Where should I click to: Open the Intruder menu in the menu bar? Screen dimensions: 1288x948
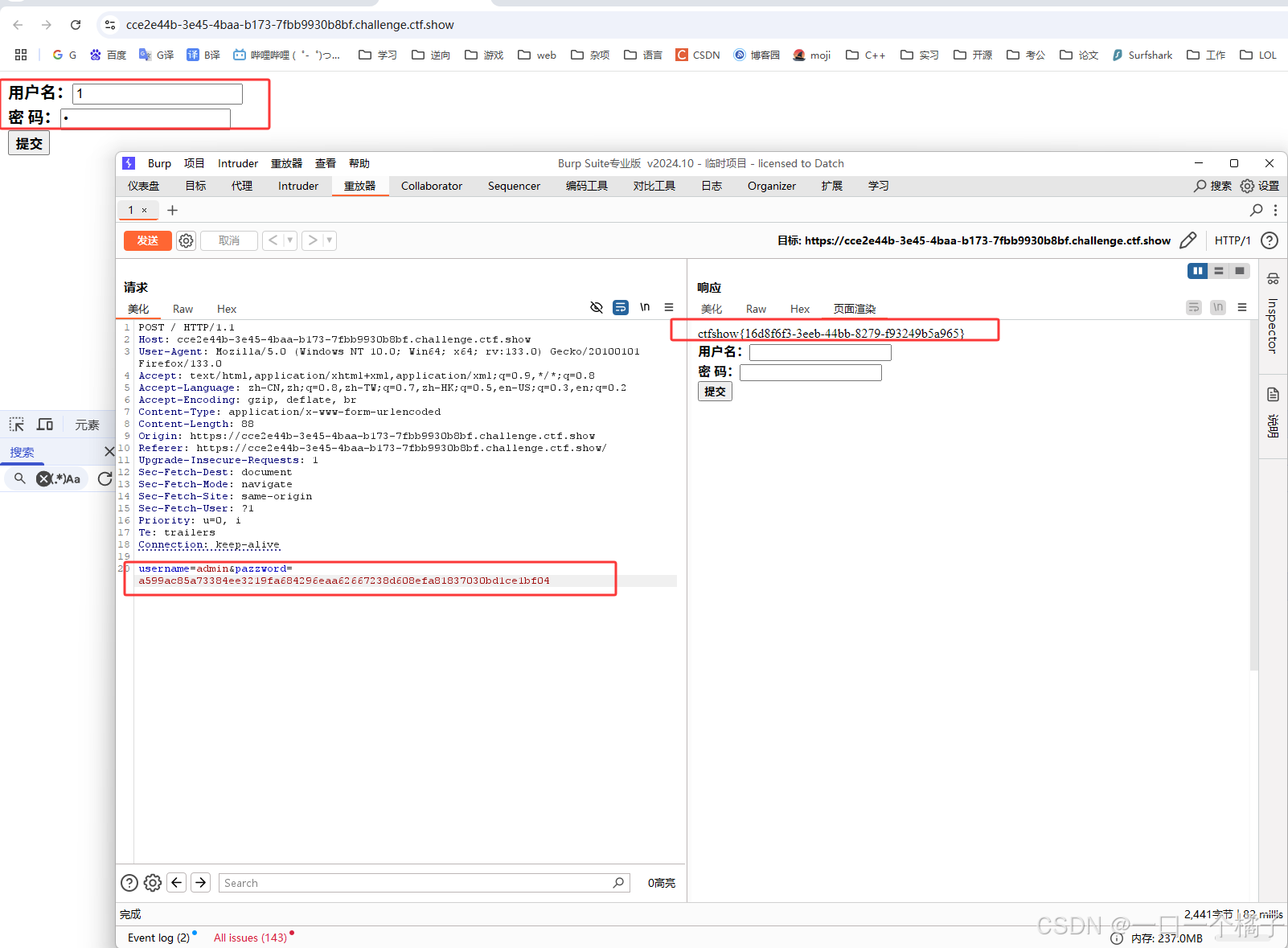click(238, 163)
